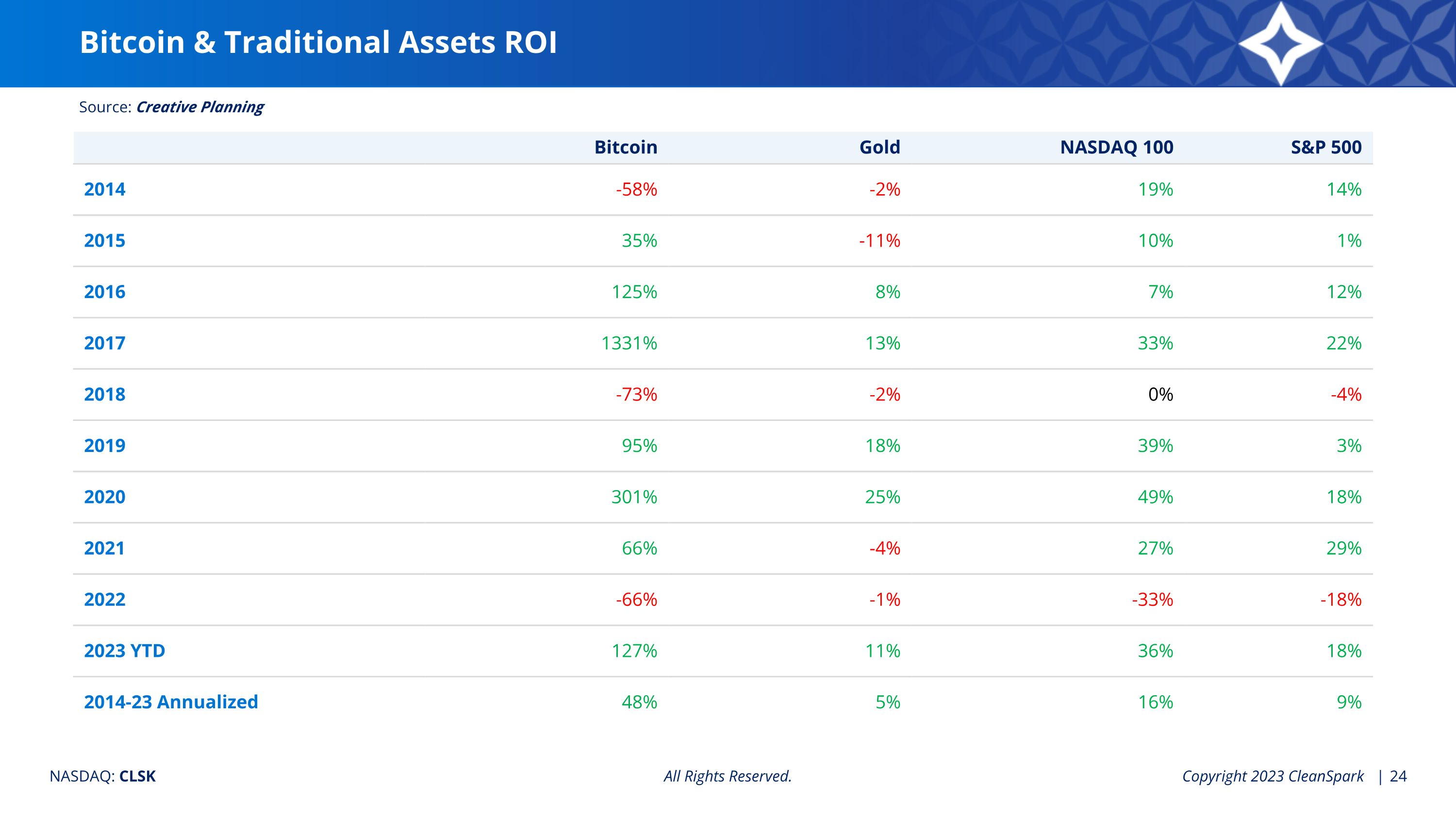This screenshot has width=1456, height=819.
Task: Click the Copyright 2023 CleanSpark footer text
Action: click(1273, 776)
